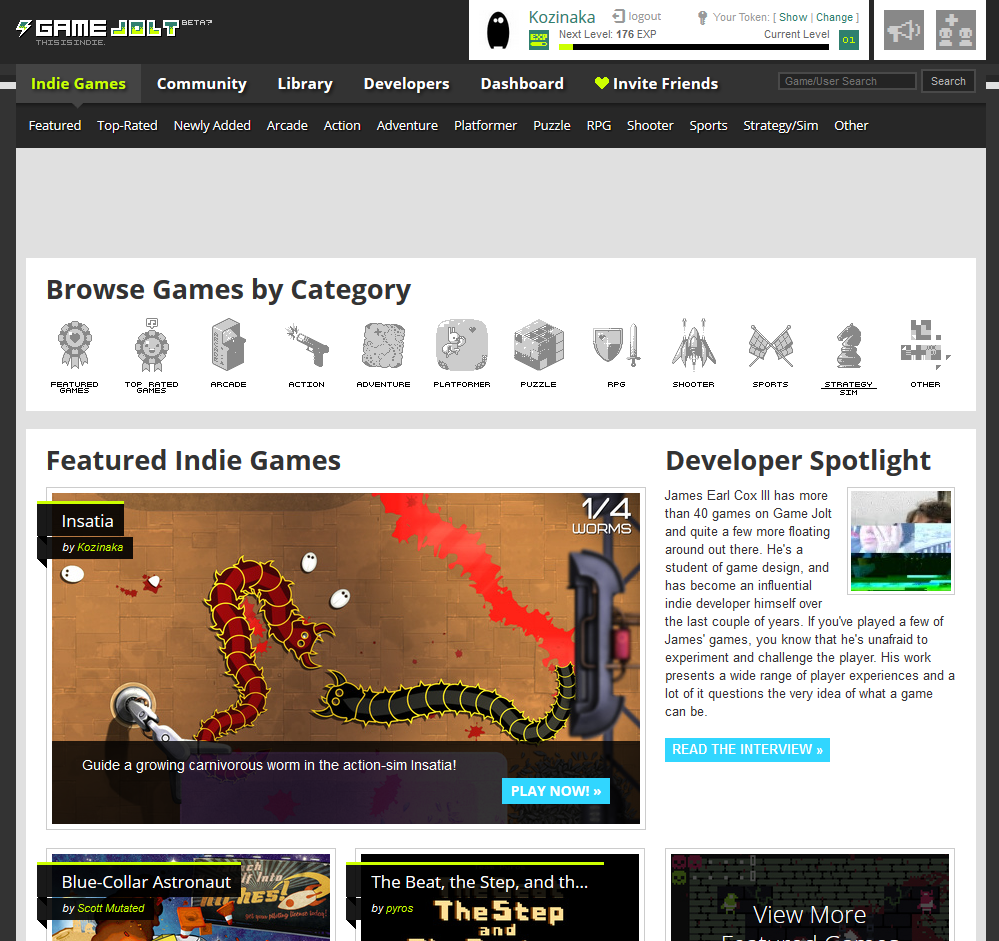Image resolution: width=999 pixels, height=941 pixels.
Task: Open author pyros link
Action: click(399, 909)
